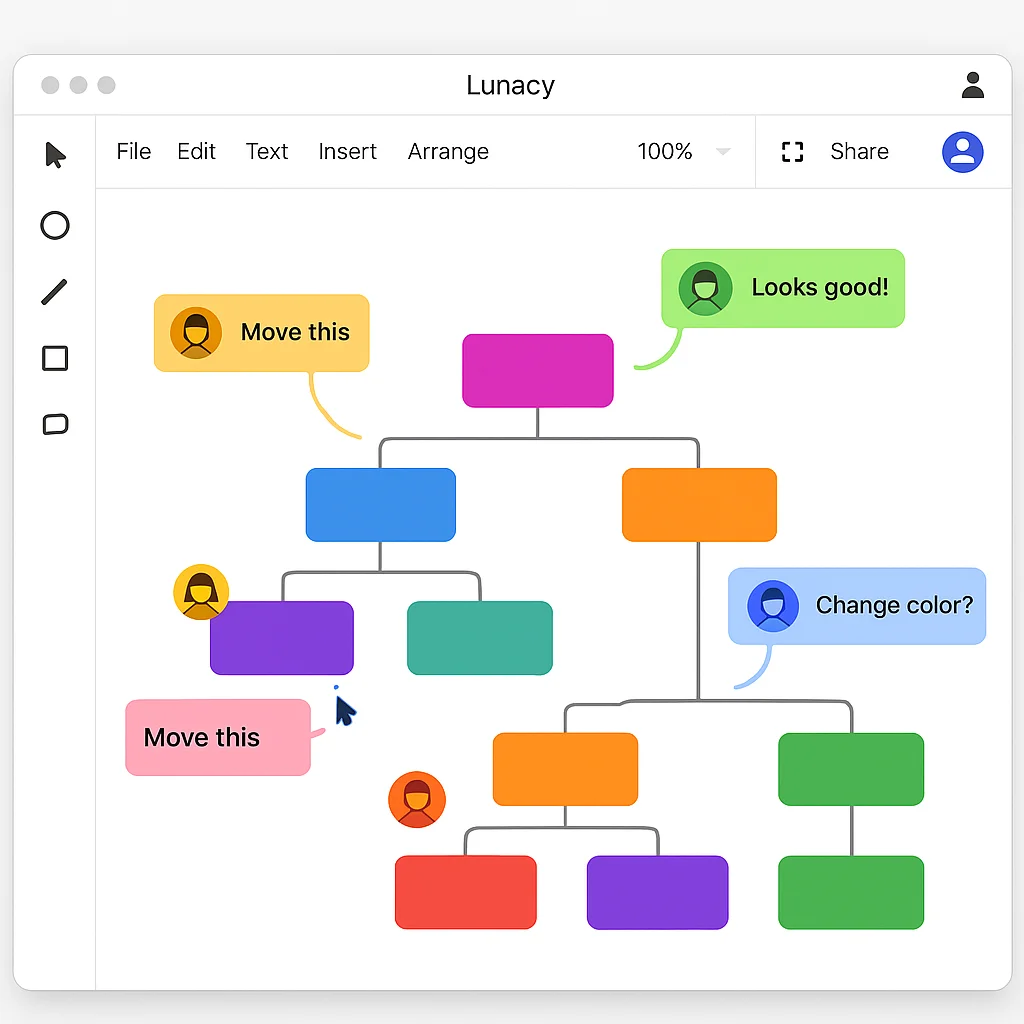Open your blue profile avatar menu
The height and width of the screenshot is (1024, 1024).
[962, 151]
